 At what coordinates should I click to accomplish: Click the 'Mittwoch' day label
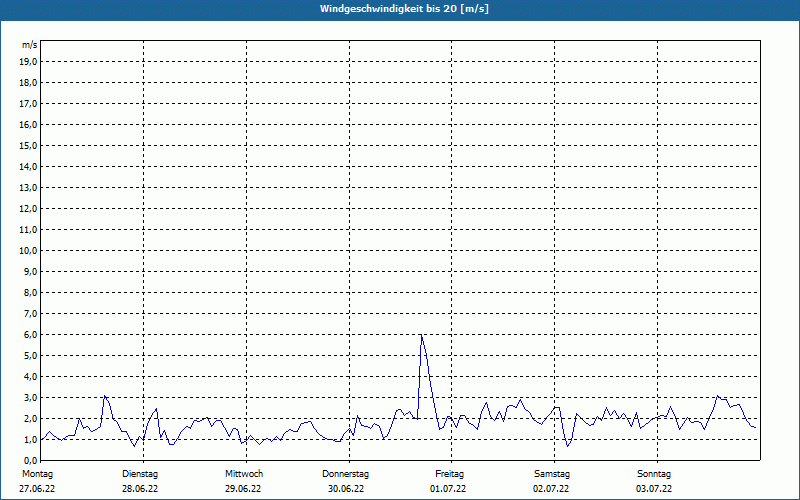[x=244, y=474]
